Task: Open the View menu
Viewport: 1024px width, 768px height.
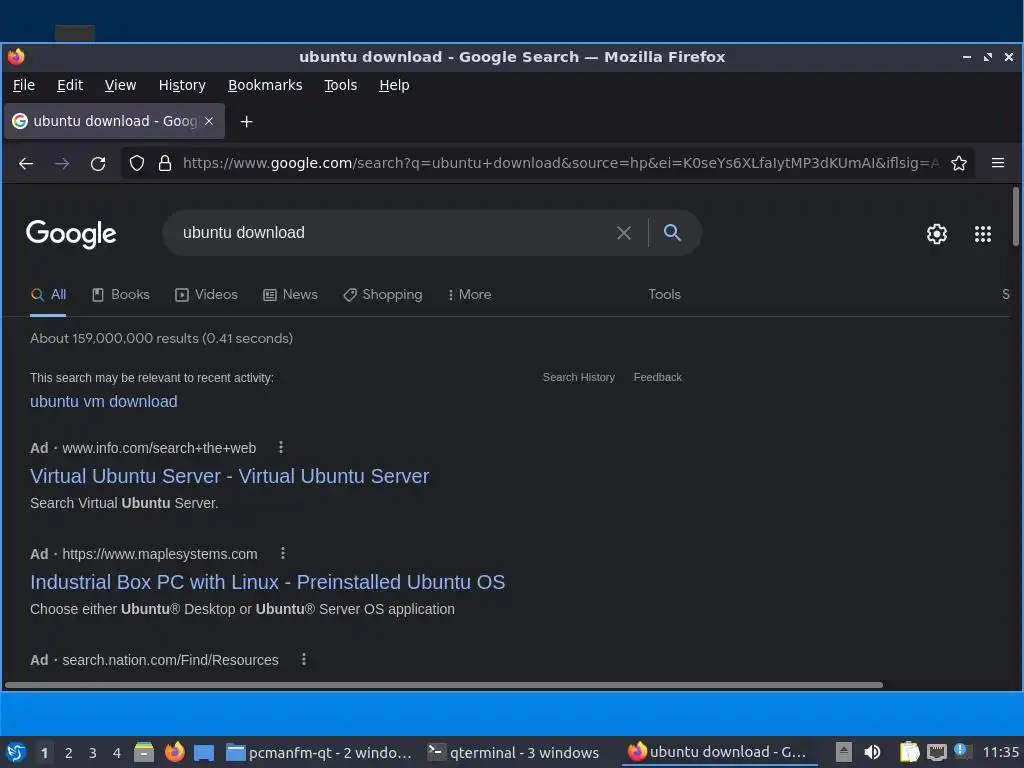Action: coord(120,85)
